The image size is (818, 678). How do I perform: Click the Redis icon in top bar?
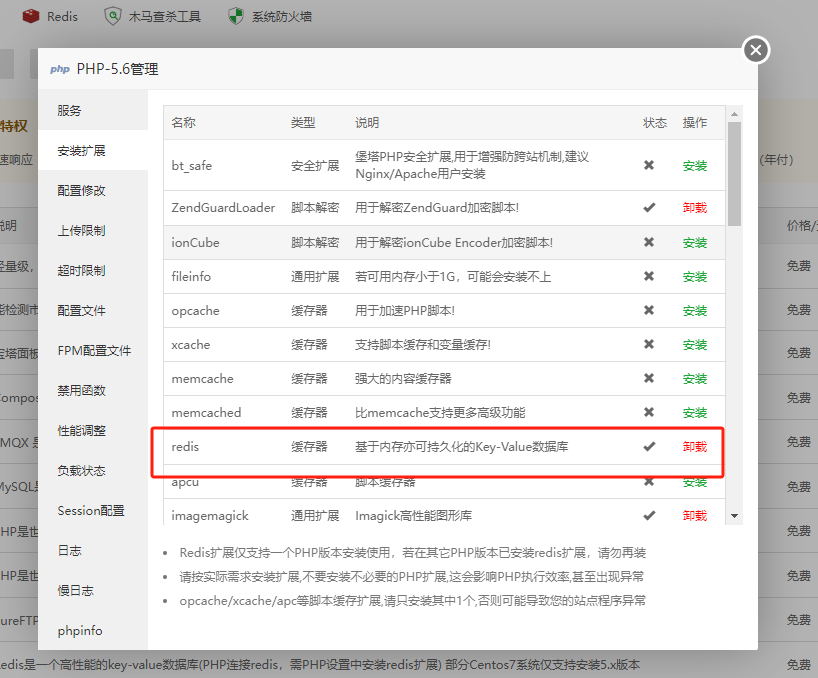[x=31, y=17]
